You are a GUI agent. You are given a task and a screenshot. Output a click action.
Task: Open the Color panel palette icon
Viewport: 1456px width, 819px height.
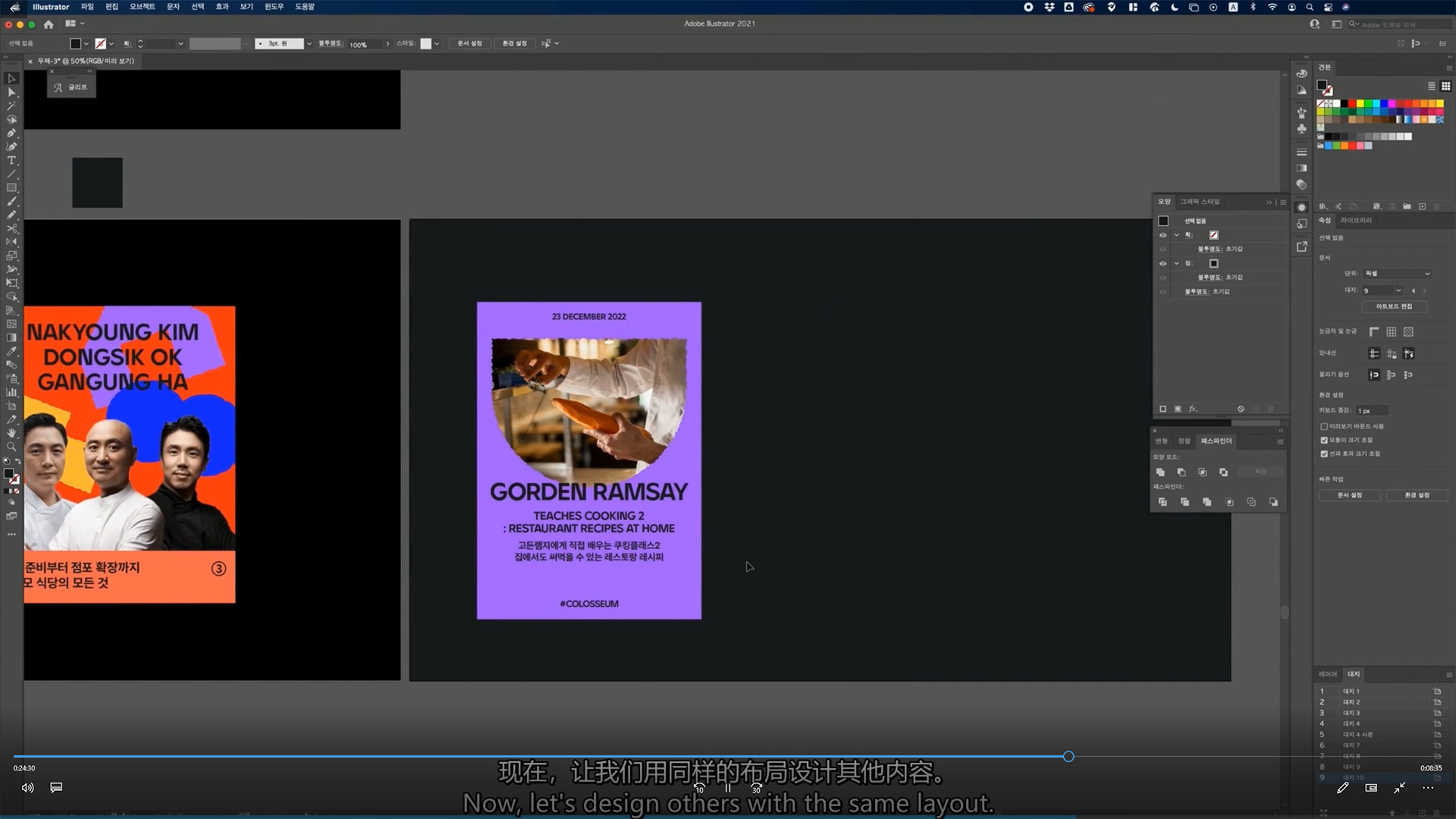[1301, 73]
